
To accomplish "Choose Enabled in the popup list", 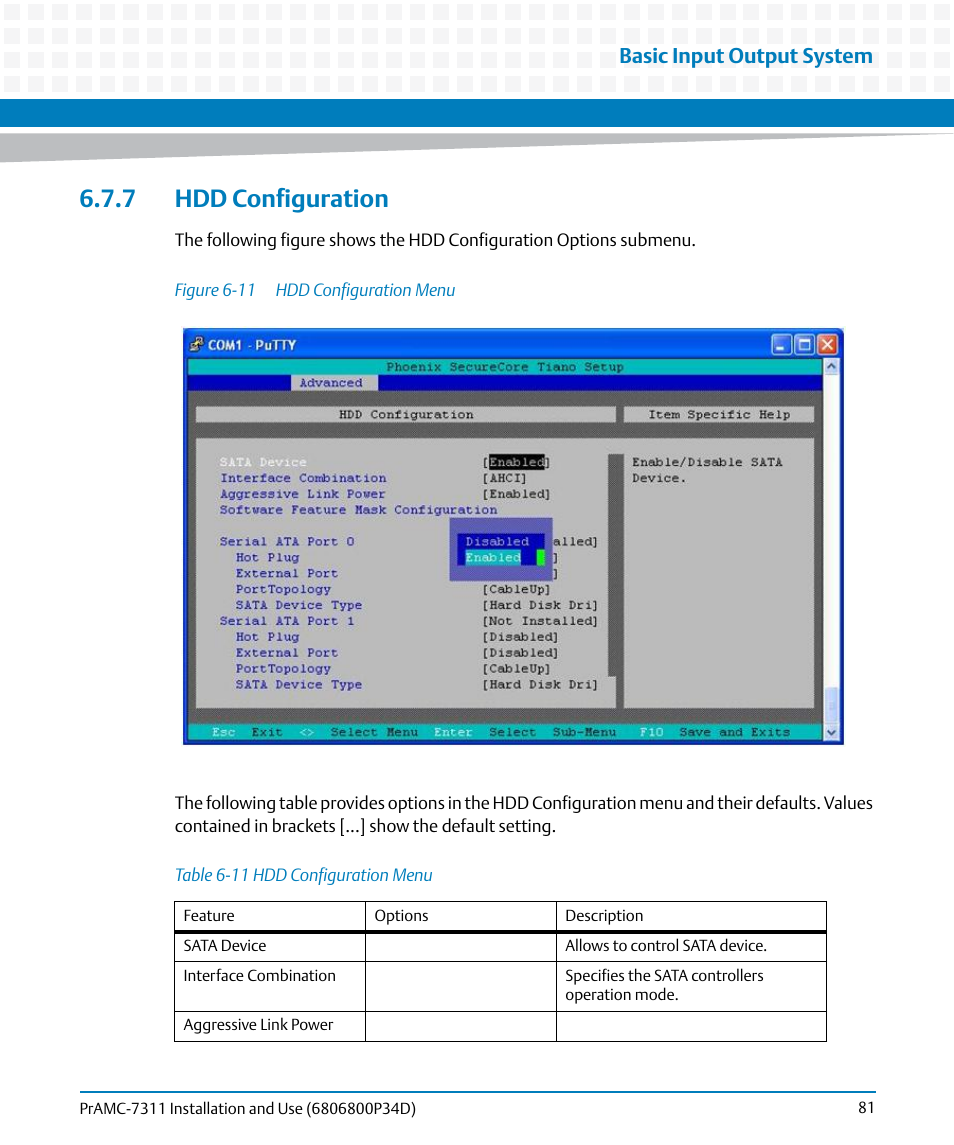I will point(493,557).
